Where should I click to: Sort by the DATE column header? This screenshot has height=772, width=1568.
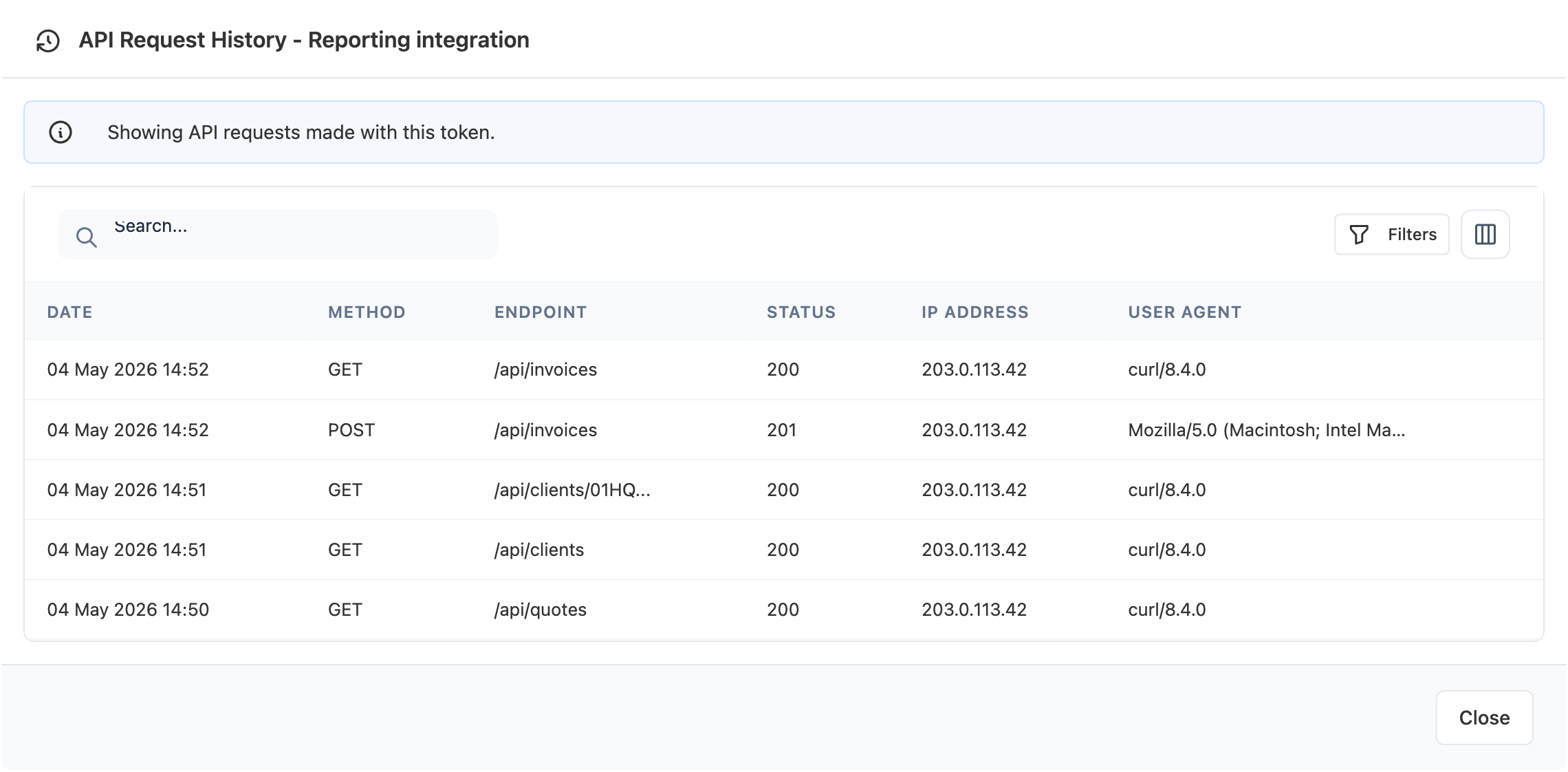pyautogui.click(x=69, y=312)
